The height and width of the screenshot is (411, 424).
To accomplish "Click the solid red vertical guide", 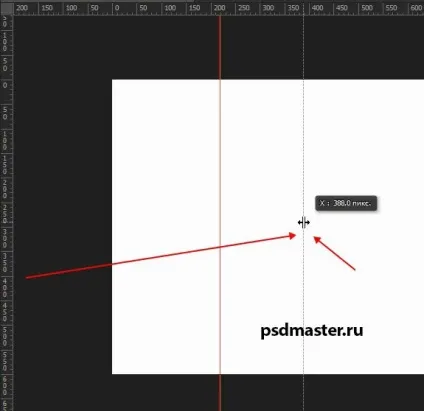I will pos(220,213).
